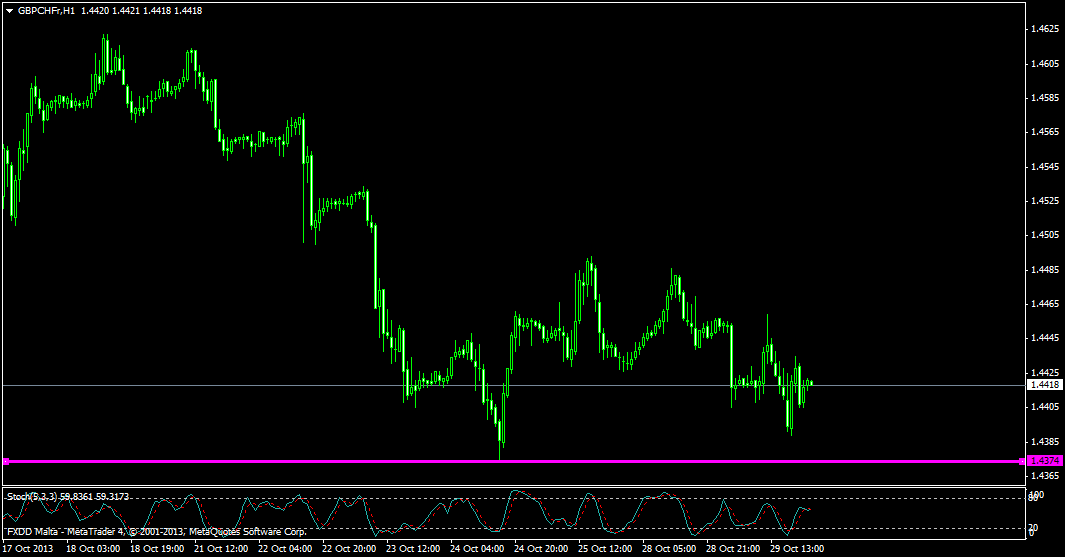Click the 17 Oct 2013 date label

[28, 549]
